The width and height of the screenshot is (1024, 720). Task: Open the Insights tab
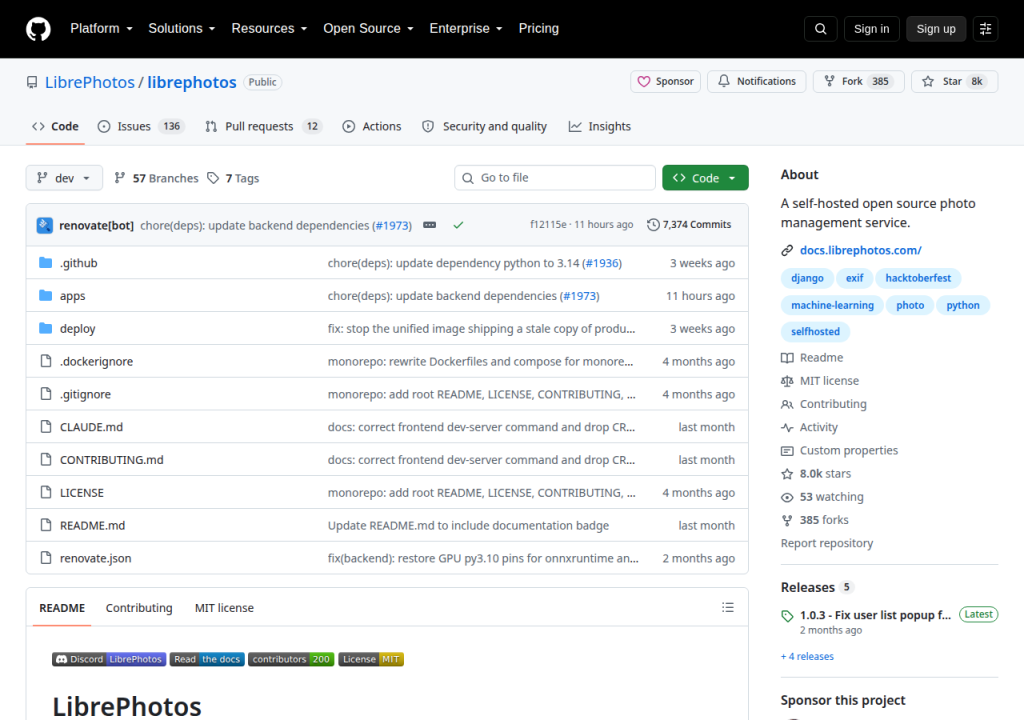pyautogui.click(x=600, y=127)
